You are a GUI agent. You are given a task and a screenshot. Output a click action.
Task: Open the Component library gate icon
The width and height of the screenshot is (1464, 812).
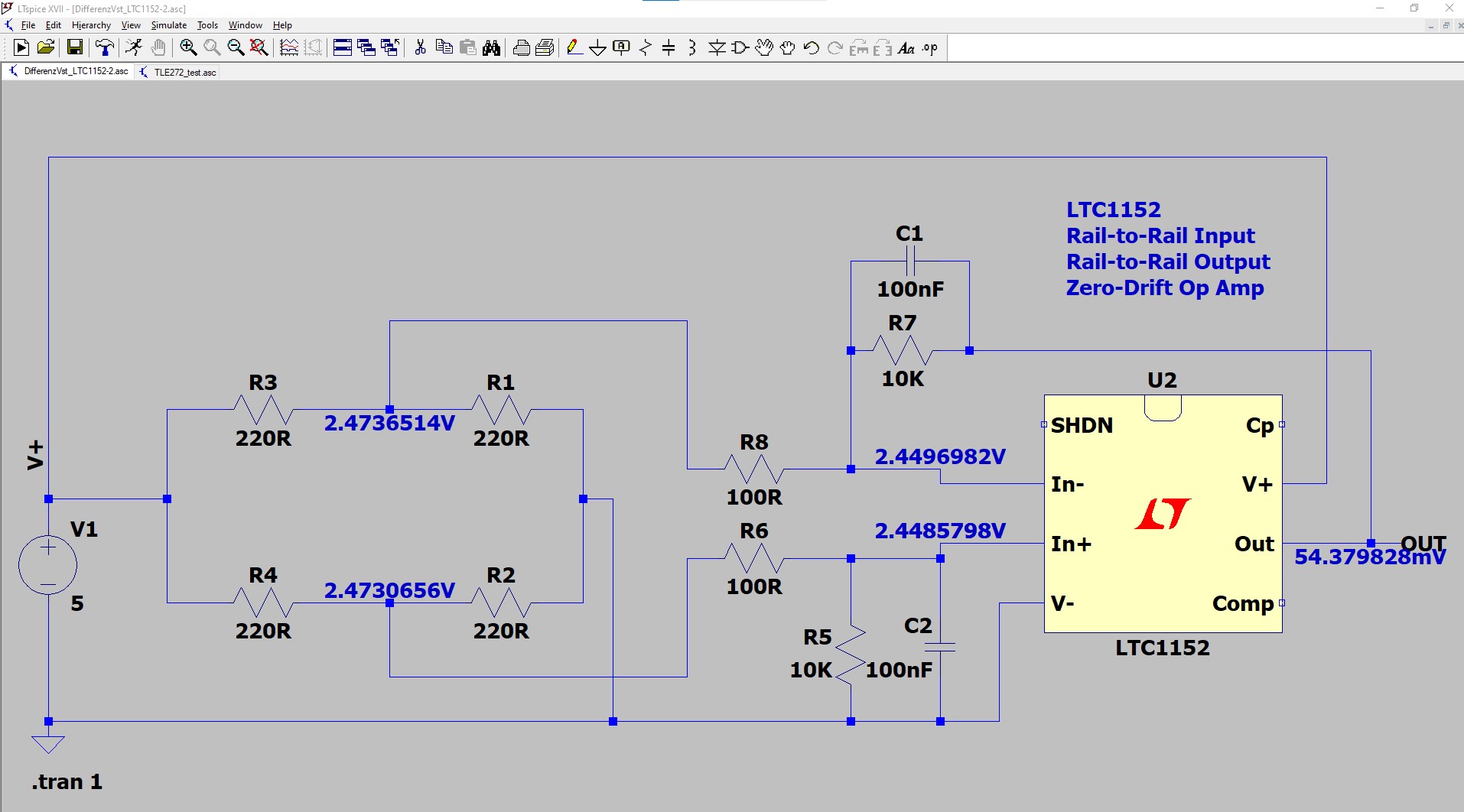pos(740,48)
